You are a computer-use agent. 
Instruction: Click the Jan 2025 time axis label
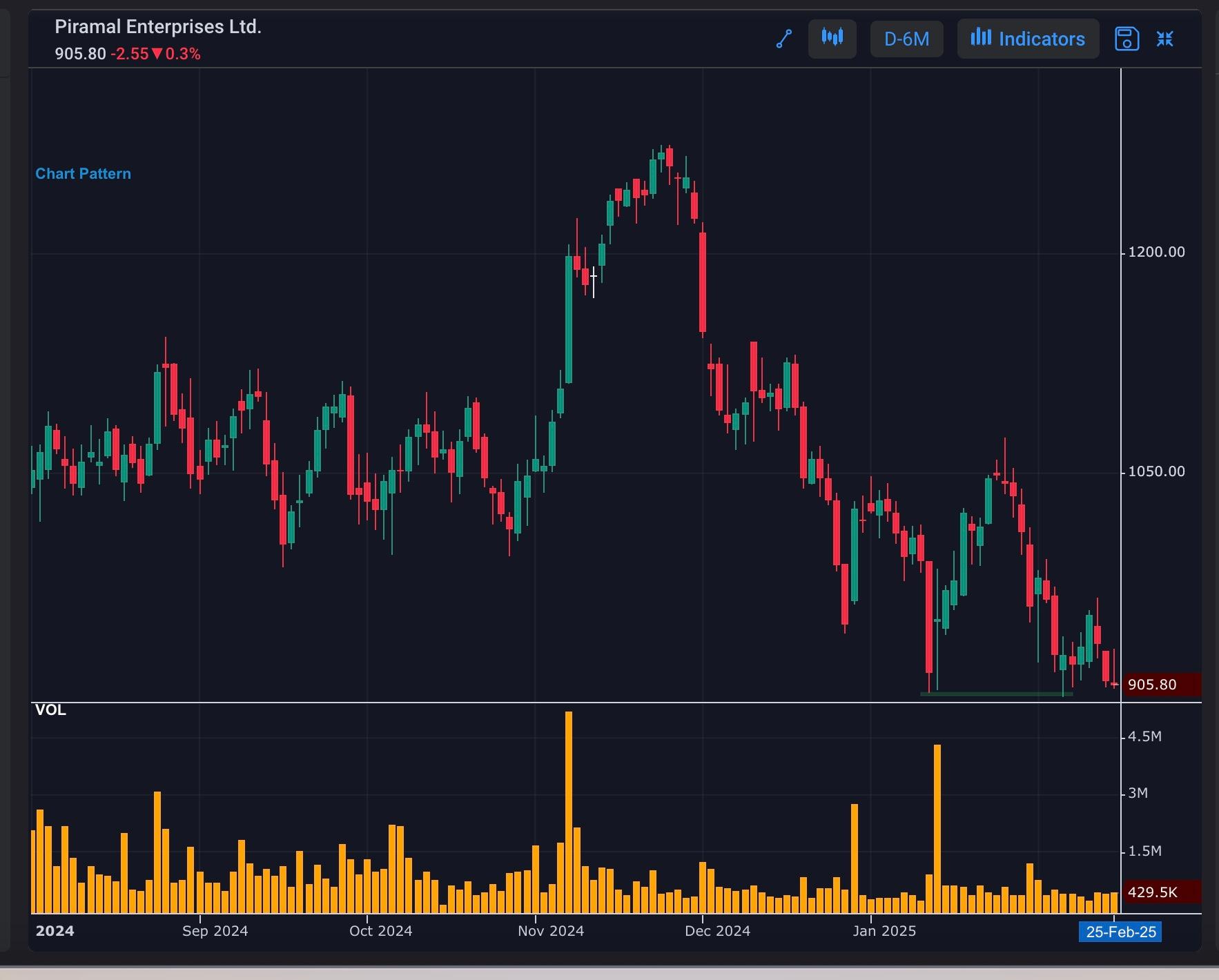(x=884, y=931)
